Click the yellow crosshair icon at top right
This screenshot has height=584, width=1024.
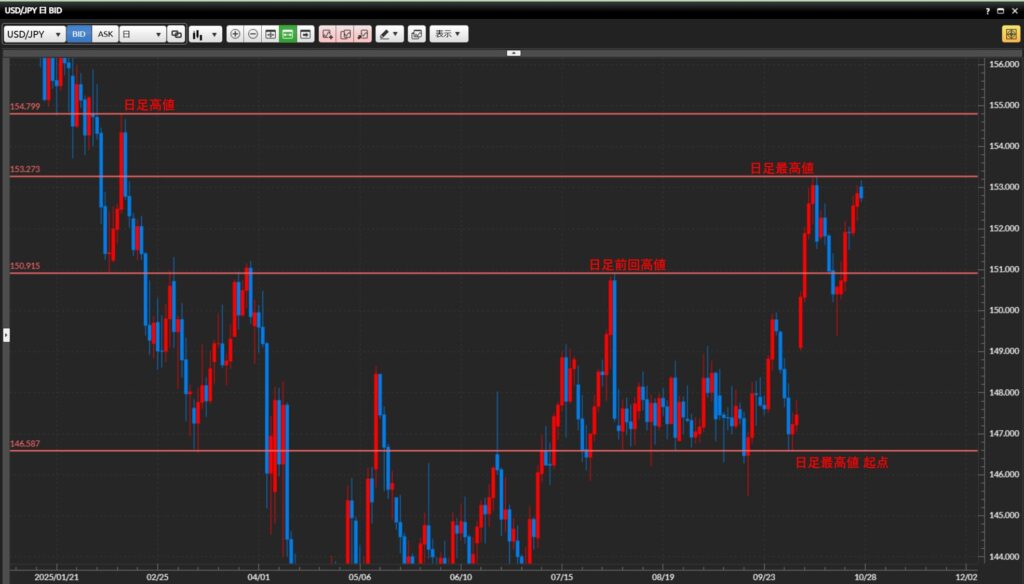[1011, 34]
